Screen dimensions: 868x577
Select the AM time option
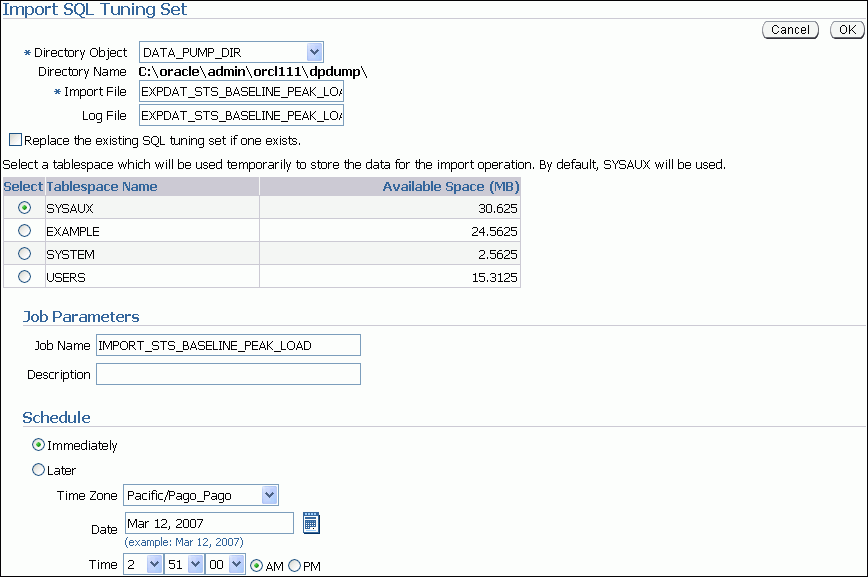click(x=258, y=565)
